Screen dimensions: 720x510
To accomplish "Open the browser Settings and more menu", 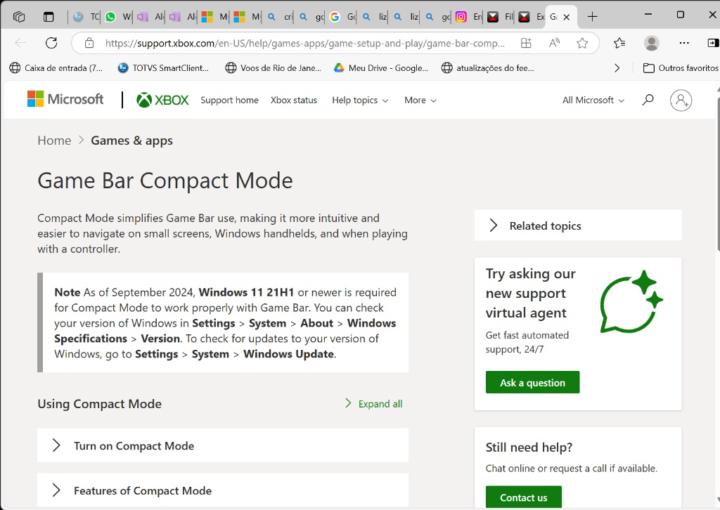I will click(684, 43).
